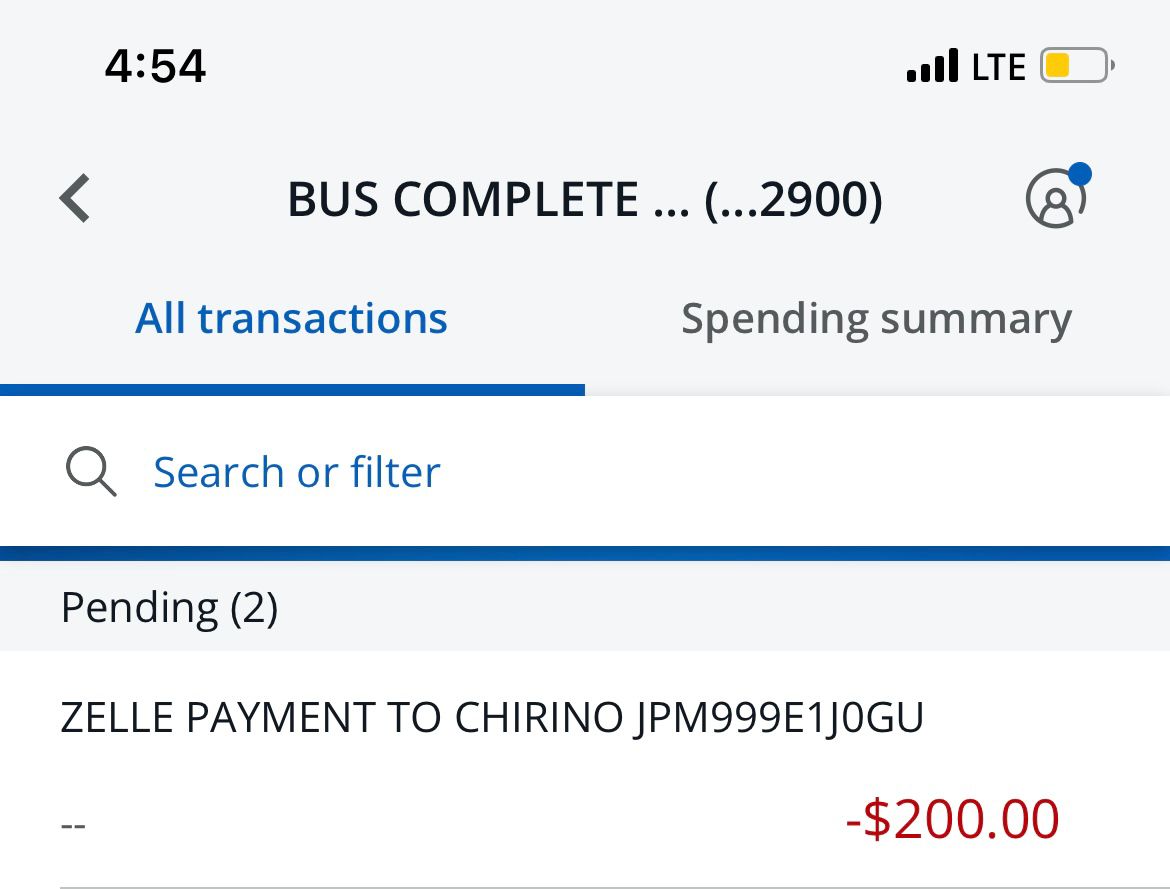Focus the Search or filter field
Viewport: 1170px width, 889px height.
(x=585, y=472)
